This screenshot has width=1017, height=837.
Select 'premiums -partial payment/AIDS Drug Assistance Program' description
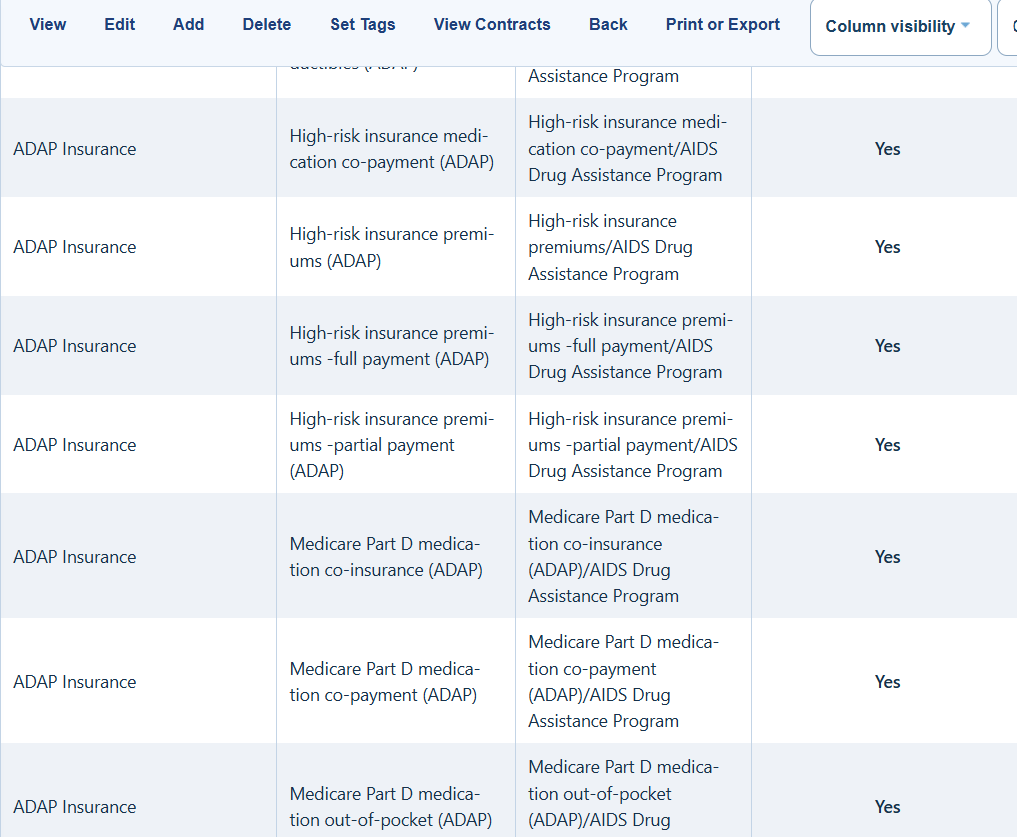pyautogui.click(x=633, y=445)
